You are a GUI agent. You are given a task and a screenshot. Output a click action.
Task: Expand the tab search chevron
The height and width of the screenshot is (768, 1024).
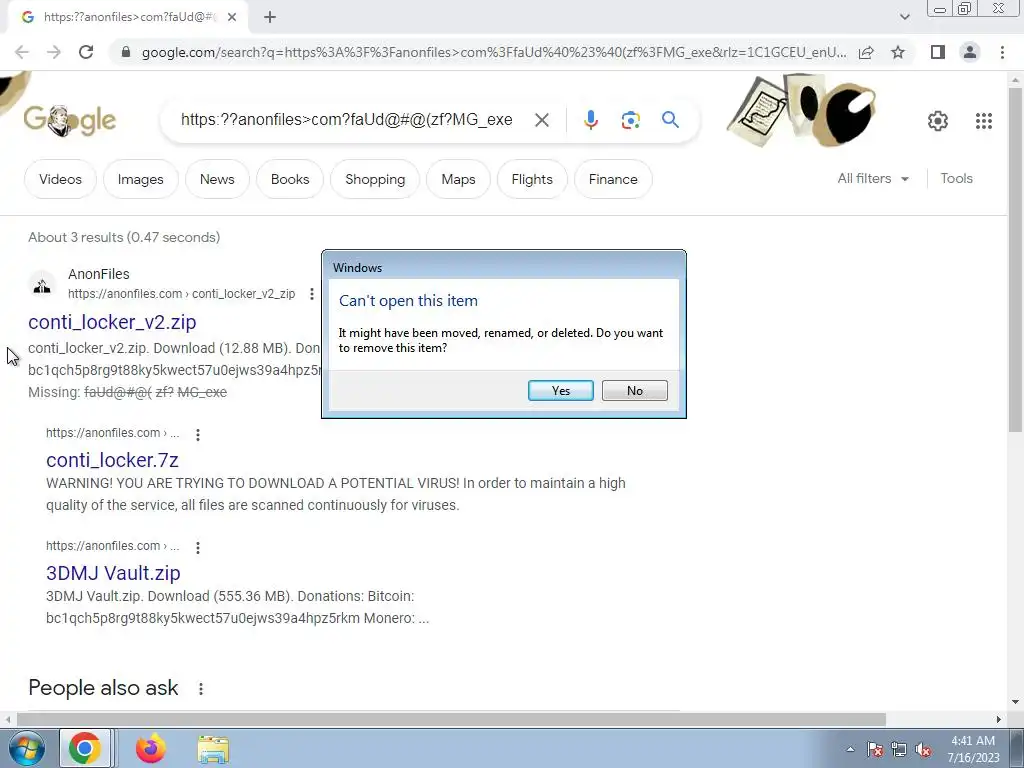pos(904,18)
